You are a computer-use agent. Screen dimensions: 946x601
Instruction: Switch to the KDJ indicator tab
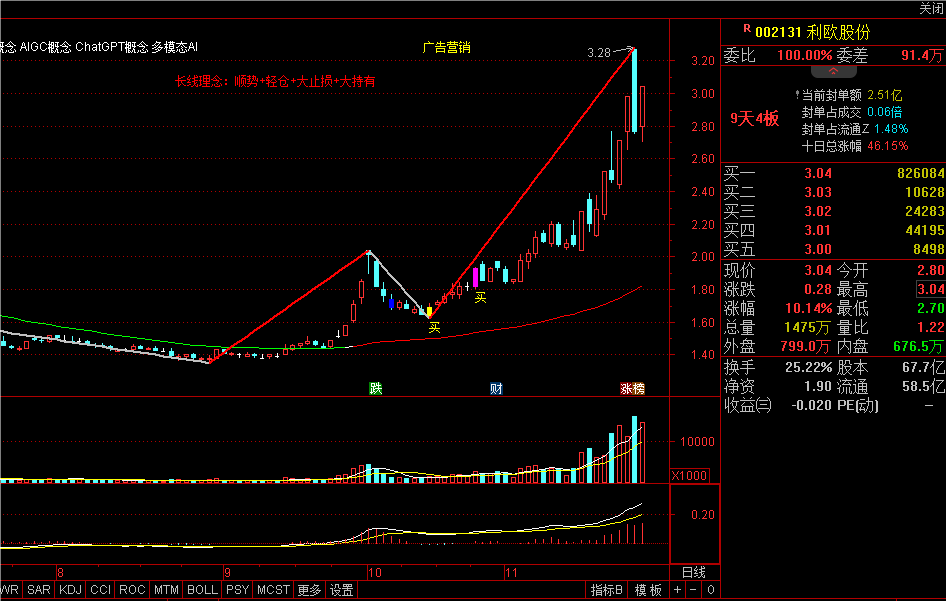click(x=70, y=590)
